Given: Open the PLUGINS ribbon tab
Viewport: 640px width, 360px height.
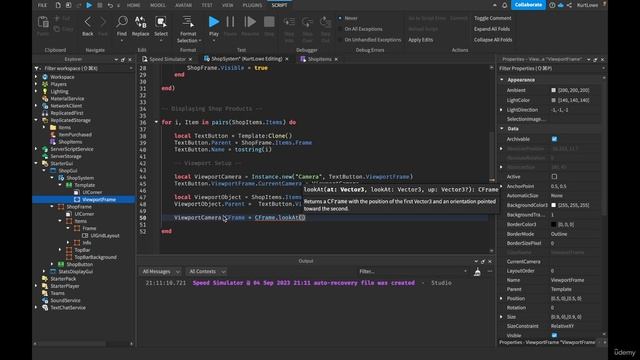Looking at the screenshot, I should [x=252, y=5].
